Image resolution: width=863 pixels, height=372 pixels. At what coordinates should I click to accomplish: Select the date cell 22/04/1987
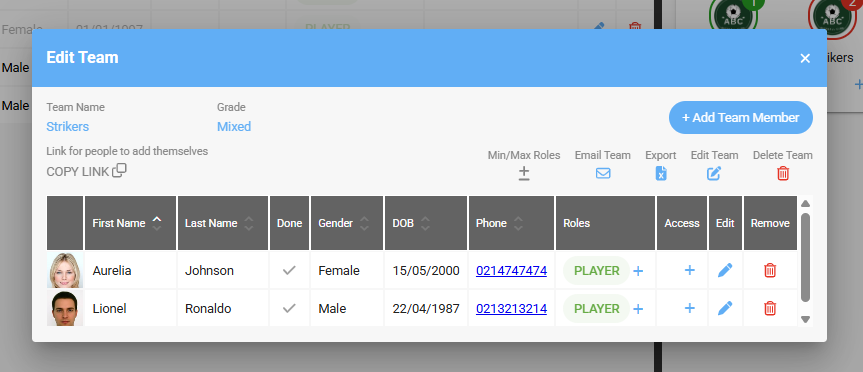point(426,308)
